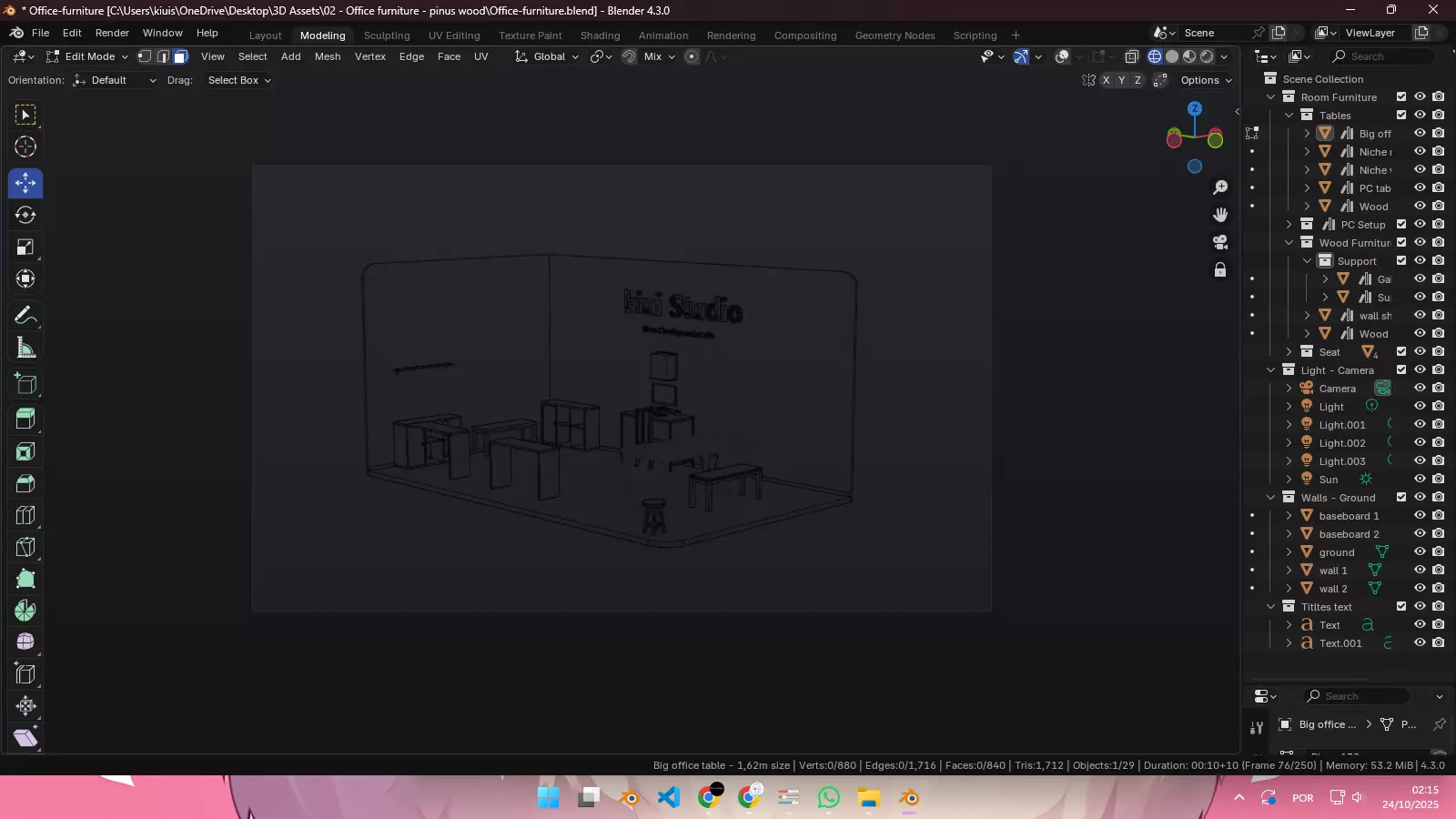Select the Spin tool
Screen dimensions: 1456x819
pos(25,611)
